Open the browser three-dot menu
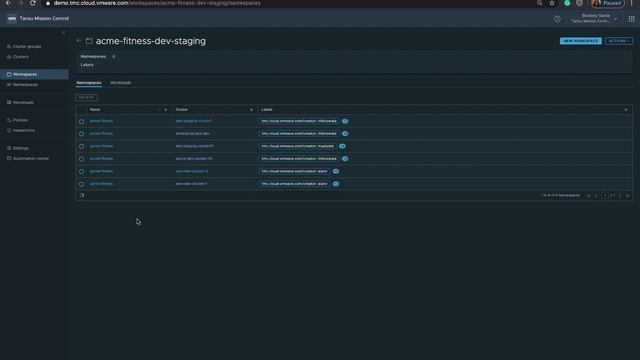Screen dimensions: 640x360 pyautogui.click(x=631, y=3)
